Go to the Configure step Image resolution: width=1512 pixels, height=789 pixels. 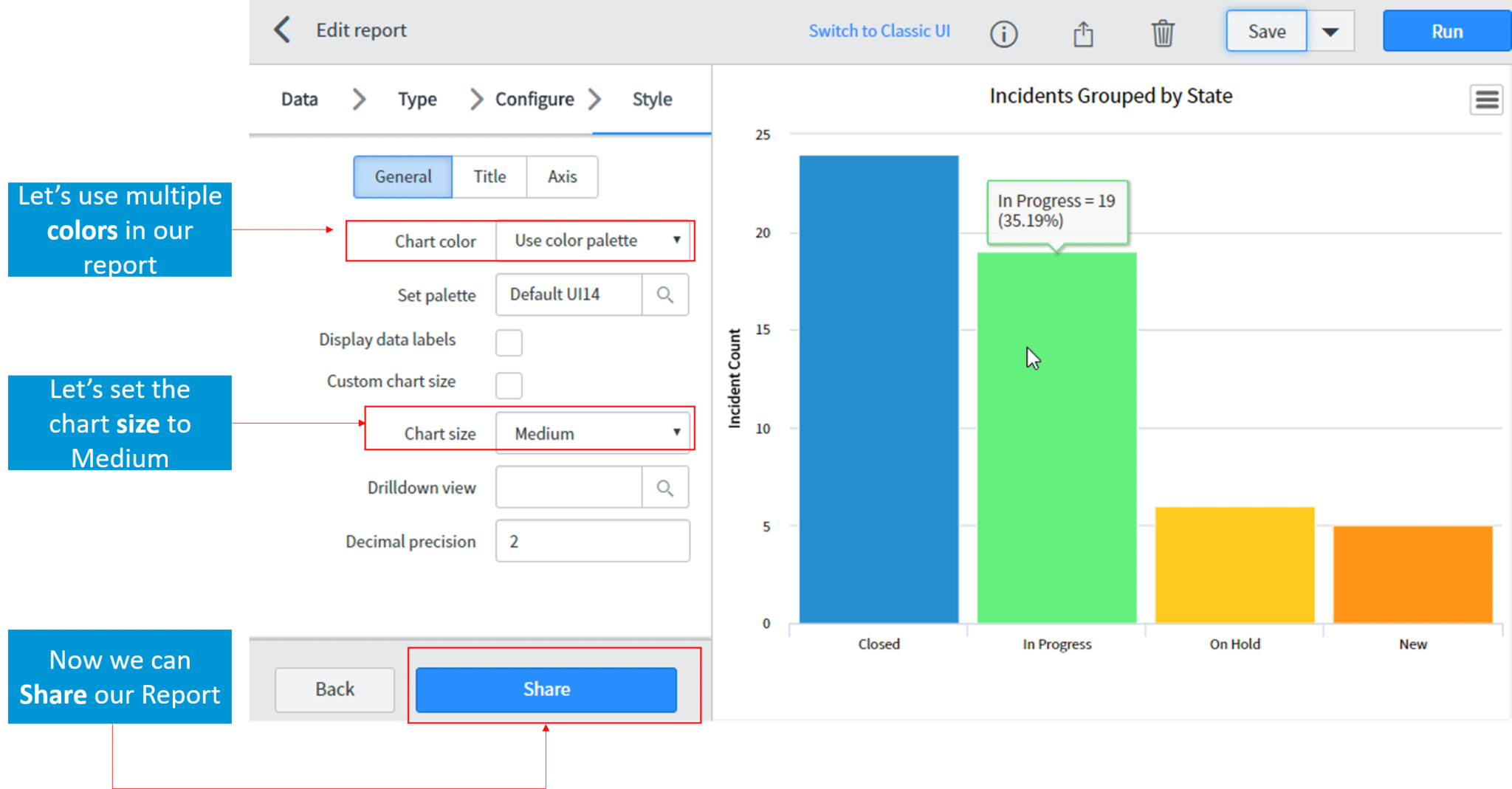coord(535,99)
